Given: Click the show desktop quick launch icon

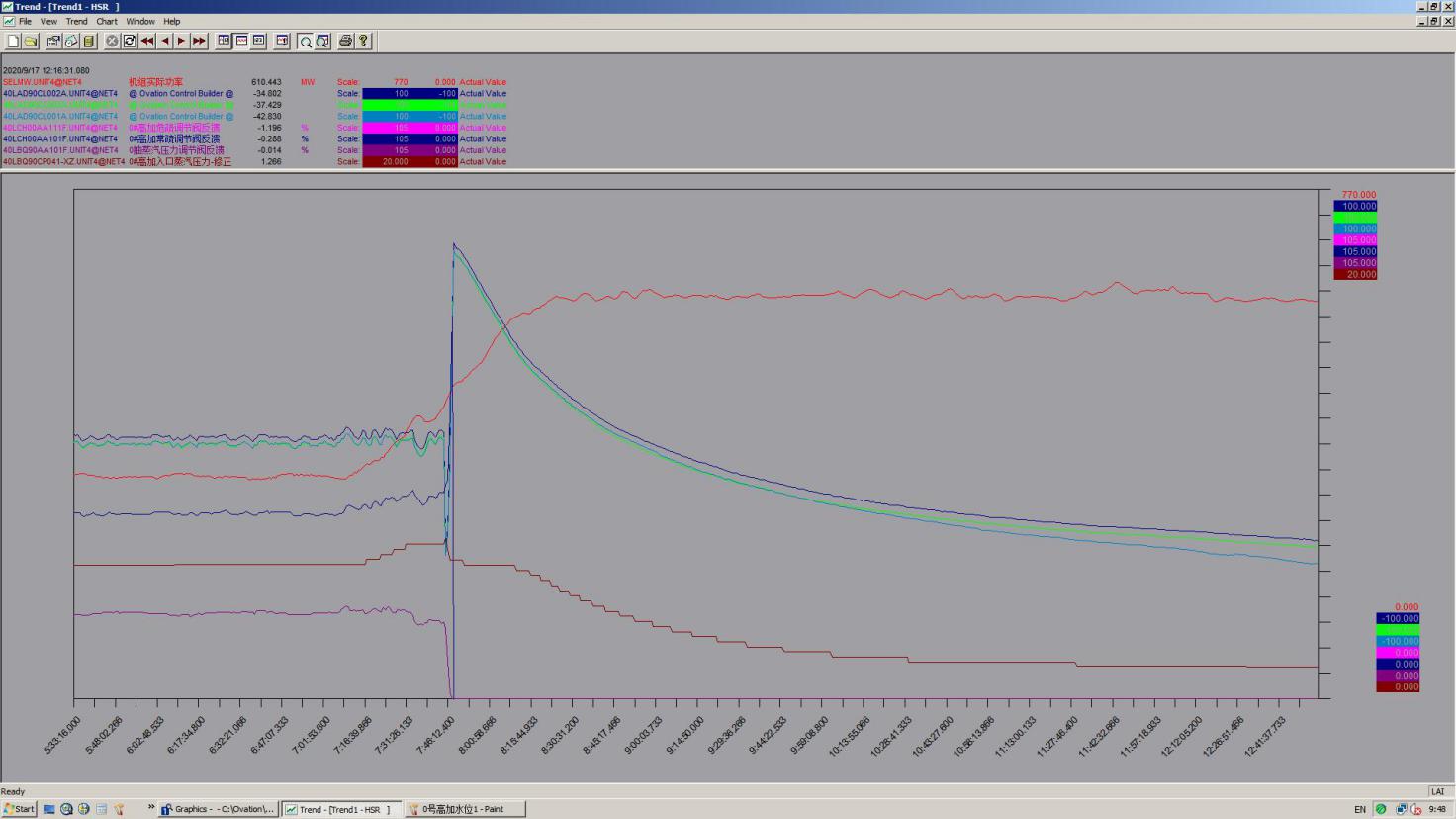Looking at the screenshot, I should [48, 809].
